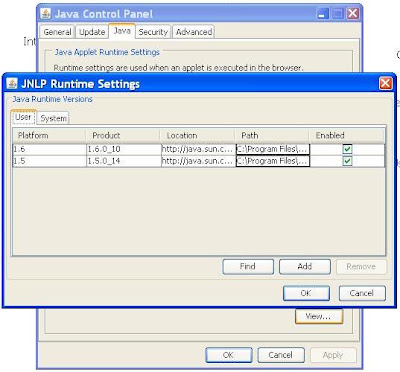Viewport: 400px width, 372px height.
Task: Uncheck Enabled for the 1.6 platform row
Action: tap(347, 149)
